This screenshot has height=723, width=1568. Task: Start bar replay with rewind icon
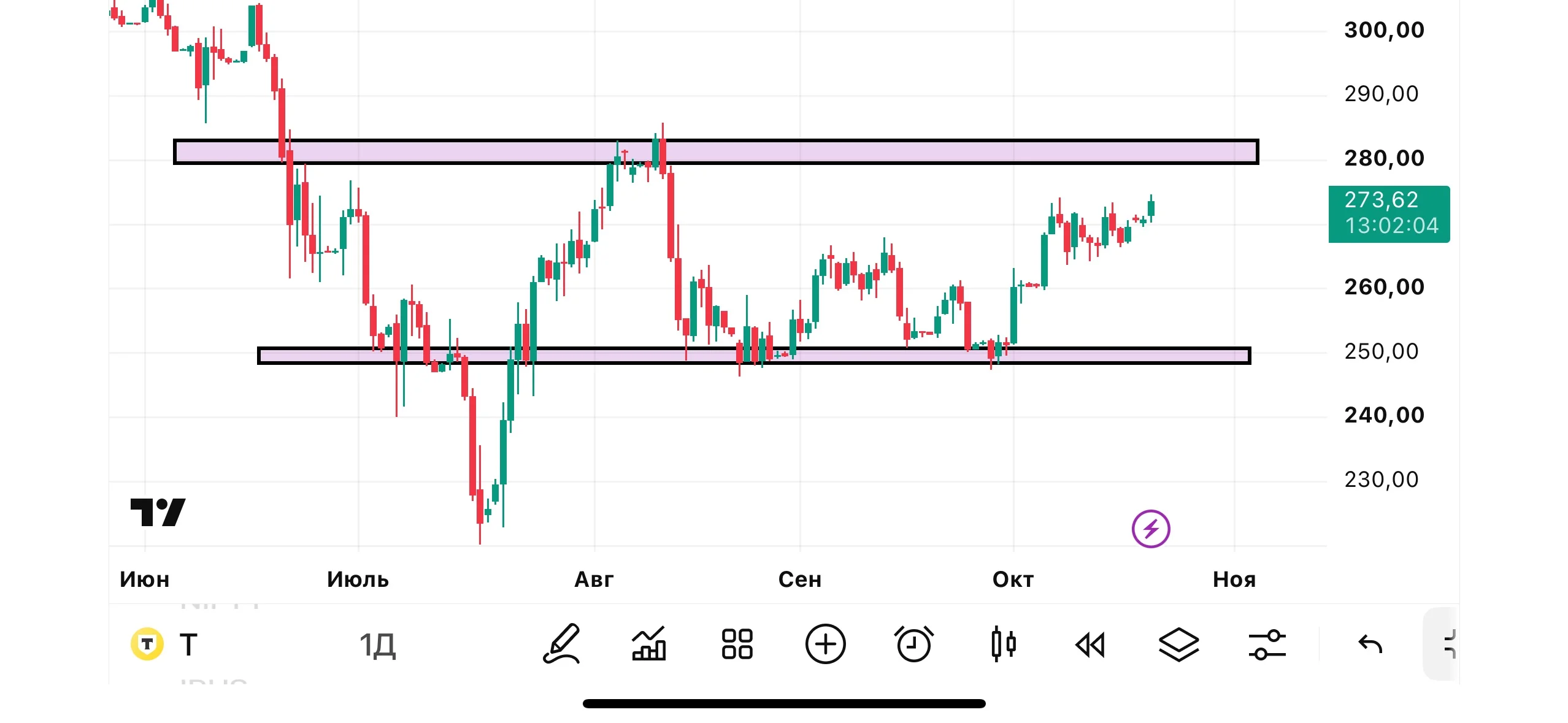(x=1090, y=645)
